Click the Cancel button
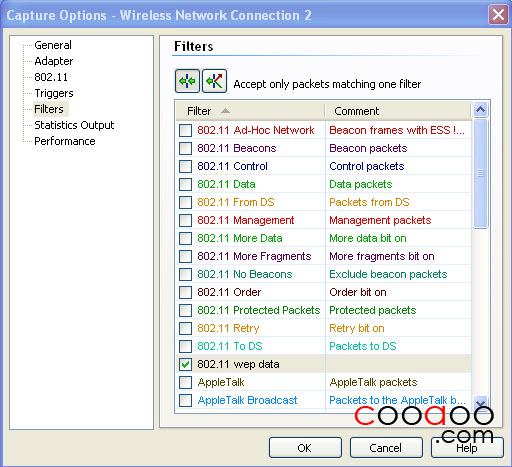This screenshot has width=512, height=467. click(386, 448)
